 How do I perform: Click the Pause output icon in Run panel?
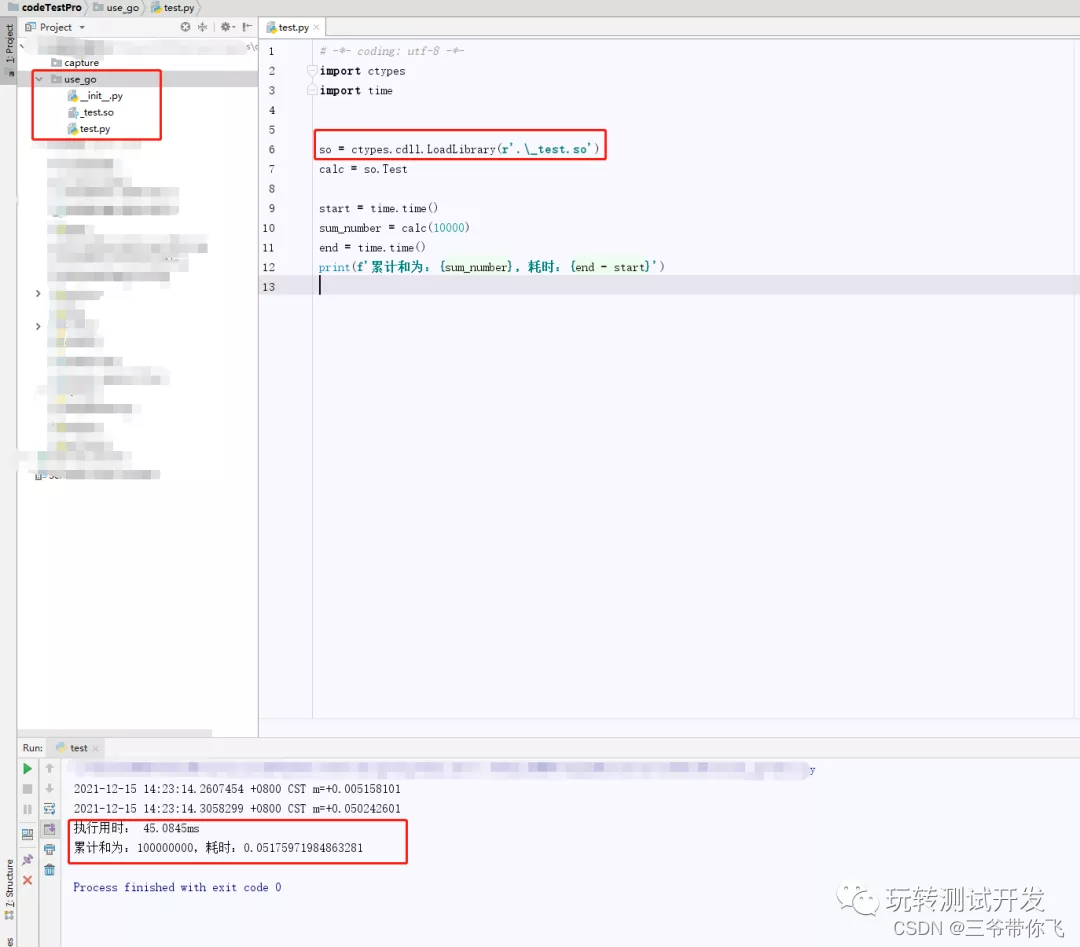click(x=28, y=809)
